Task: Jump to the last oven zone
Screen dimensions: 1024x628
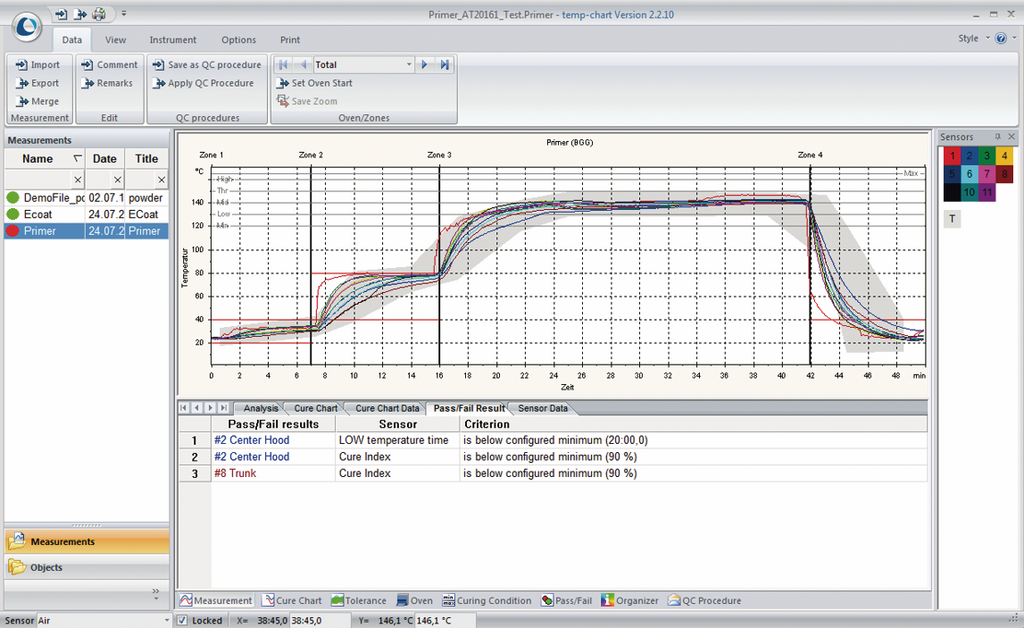Action: point(445,65)
